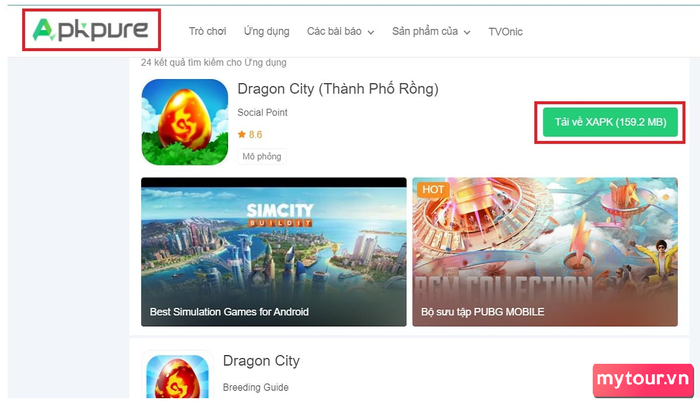Click the Social Point developer link
This screenshot has height=405, width=700.
coord(262,113)
